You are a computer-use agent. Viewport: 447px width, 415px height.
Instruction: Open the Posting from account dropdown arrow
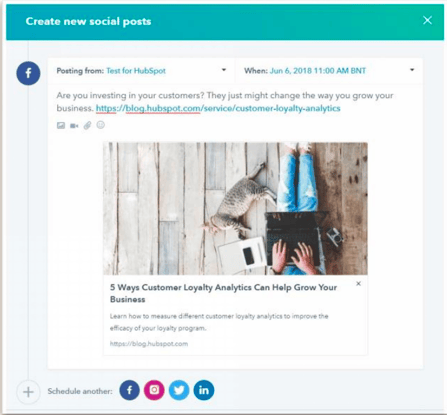(x=224, y=70)
